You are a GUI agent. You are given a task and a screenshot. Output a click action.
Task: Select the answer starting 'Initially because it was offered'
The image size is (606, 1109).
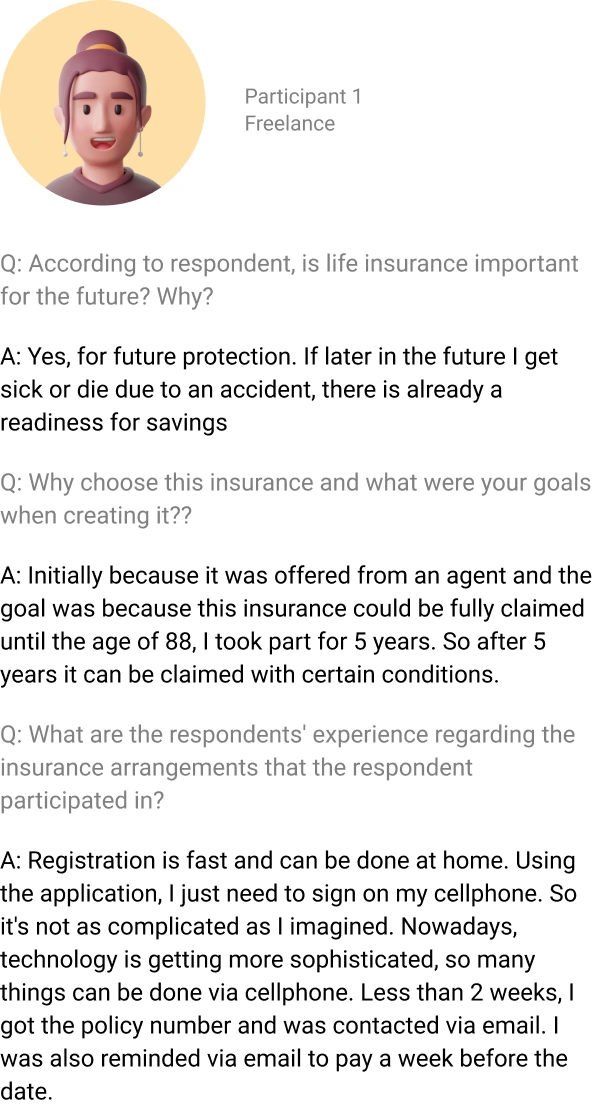point(296,625)
